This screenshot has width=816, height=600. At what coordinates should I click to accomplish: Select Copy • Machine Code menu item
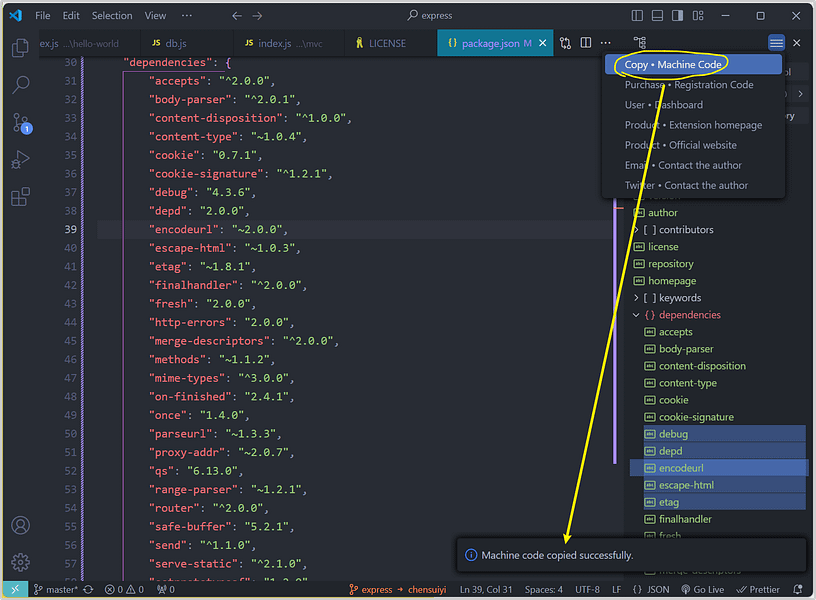coord(673,64)
